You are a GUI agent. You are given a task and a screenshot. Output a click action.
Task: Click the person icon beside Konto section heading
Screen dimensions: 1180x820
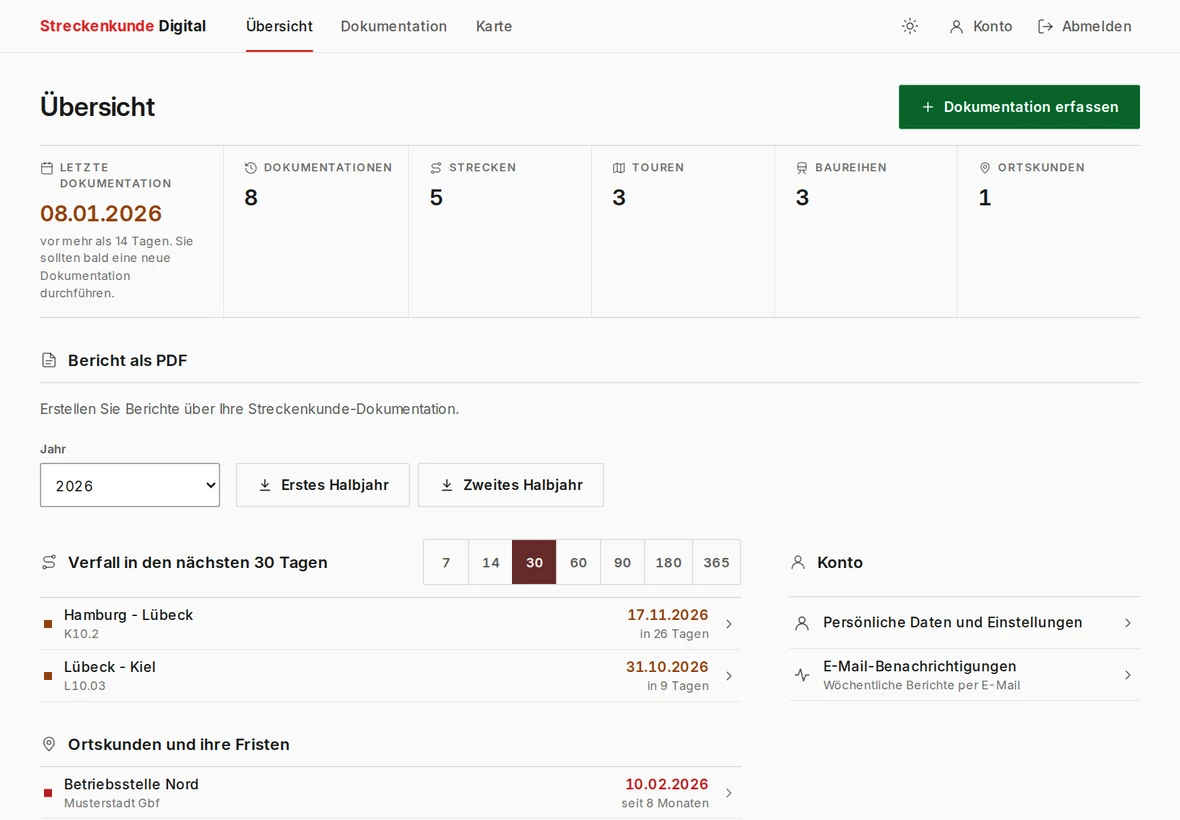coord(798,562)
